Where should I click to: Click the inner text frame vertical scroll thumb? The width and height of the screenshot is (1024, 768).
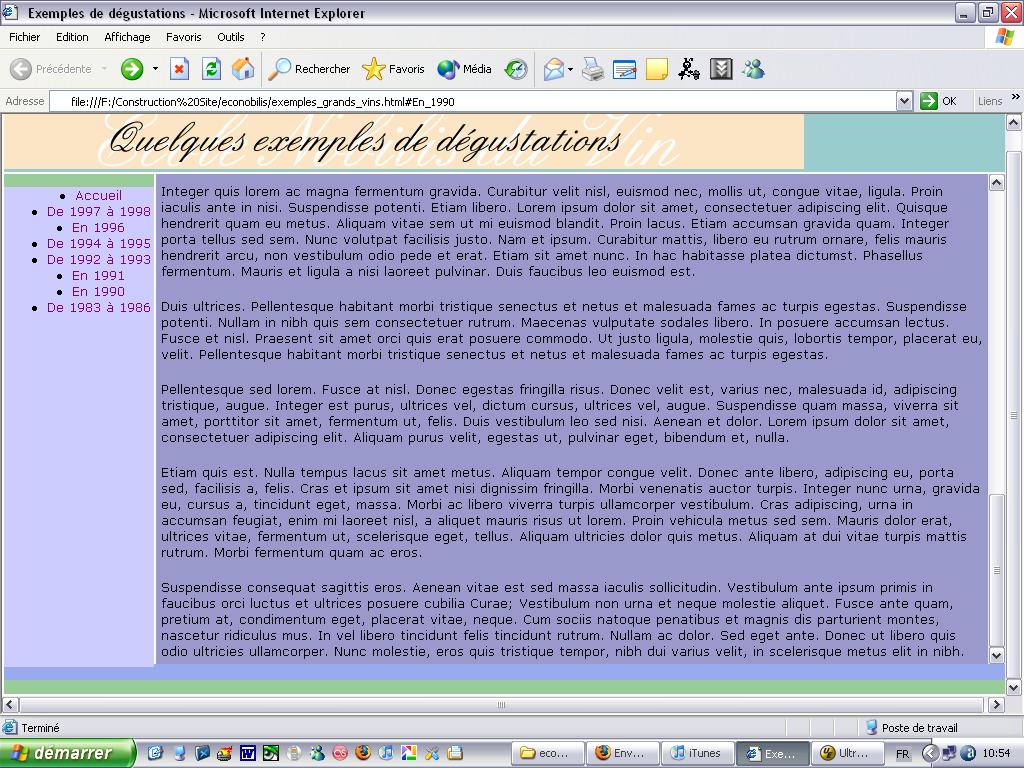click(997, 570)
